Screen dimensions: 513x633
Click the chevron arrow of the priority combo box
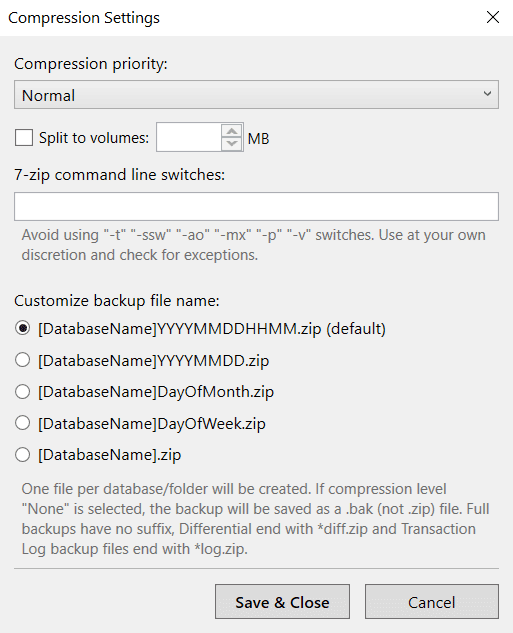pyautogui.click(x=487, y=94)
